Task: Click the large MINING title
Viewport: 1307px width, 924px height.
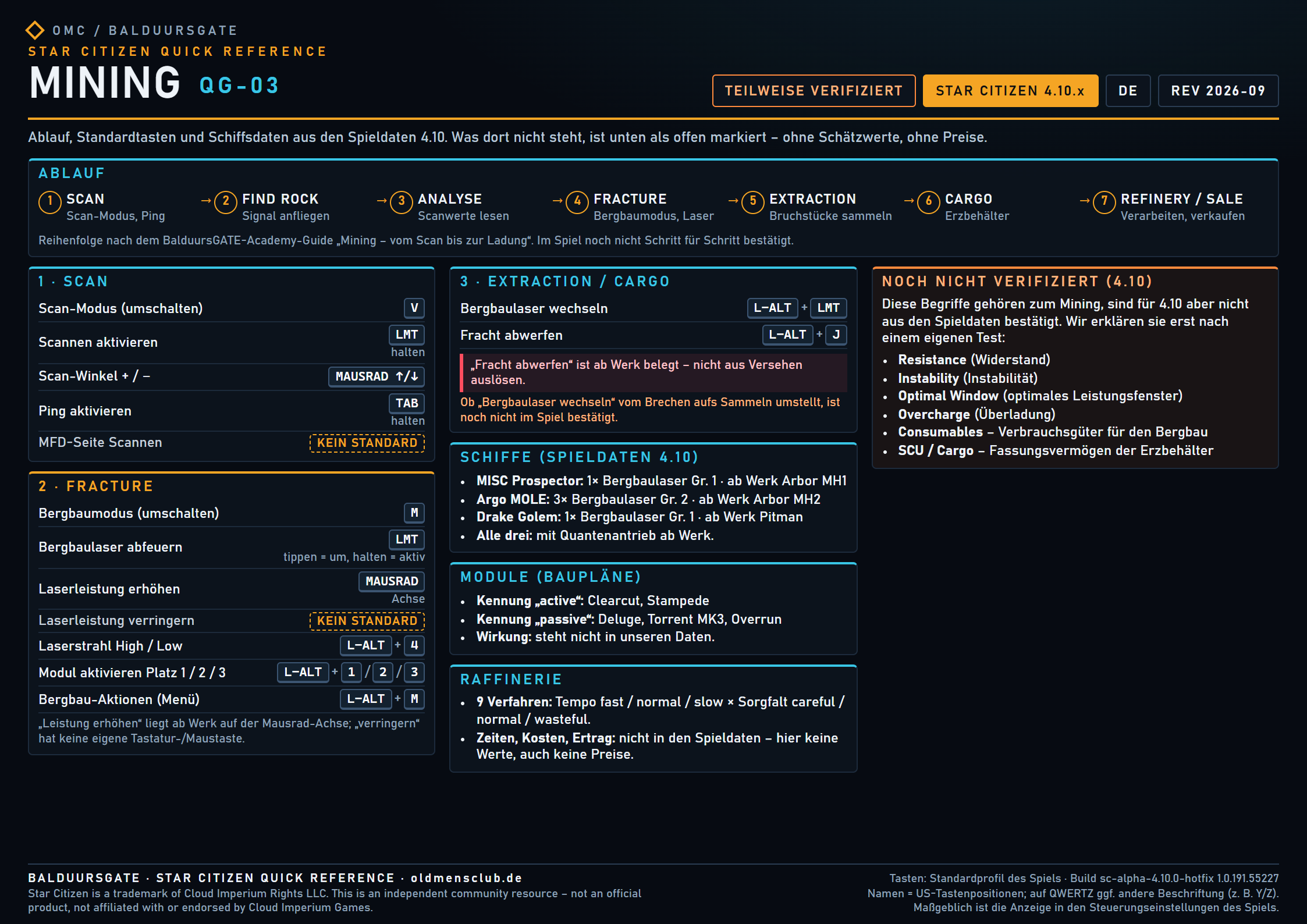Action: pyautogui.click(x=105, y=83)
